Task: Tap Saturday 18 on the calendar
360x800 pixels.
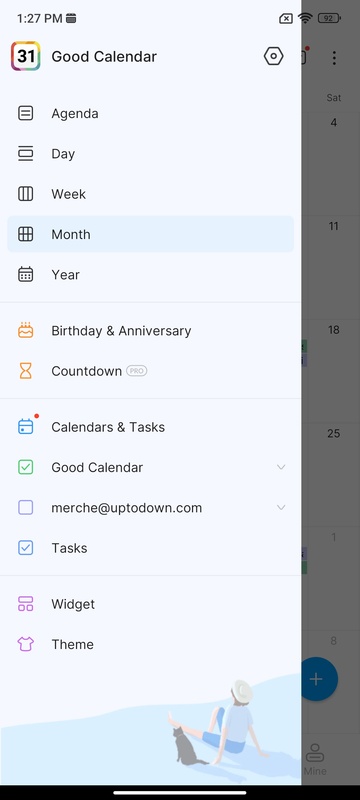Action: (333, 330)
